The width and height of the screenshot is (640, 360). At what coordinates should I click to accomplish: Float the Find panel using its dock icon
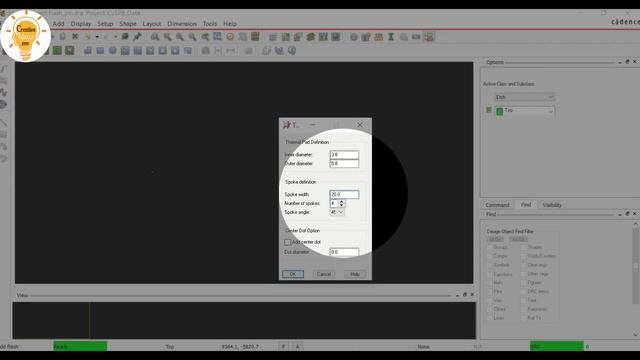627,214
